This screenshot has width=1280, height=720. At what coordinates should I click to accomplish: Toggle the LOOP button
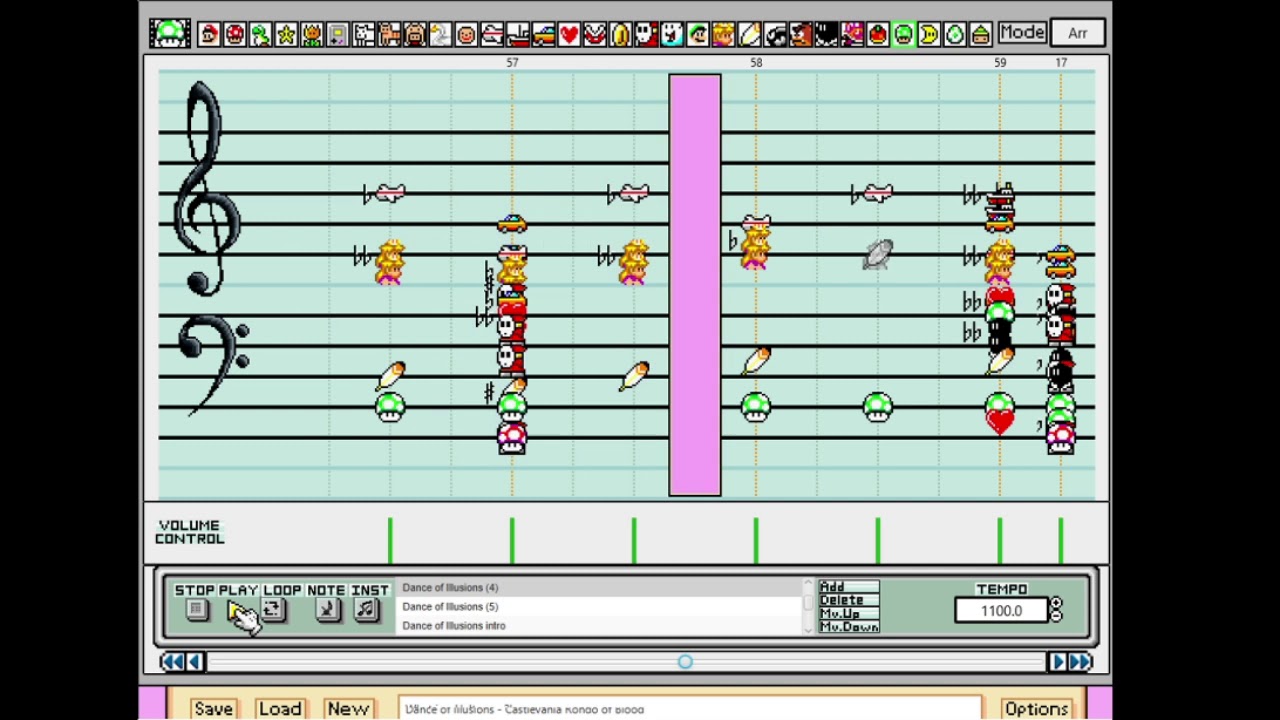(272, 610)
